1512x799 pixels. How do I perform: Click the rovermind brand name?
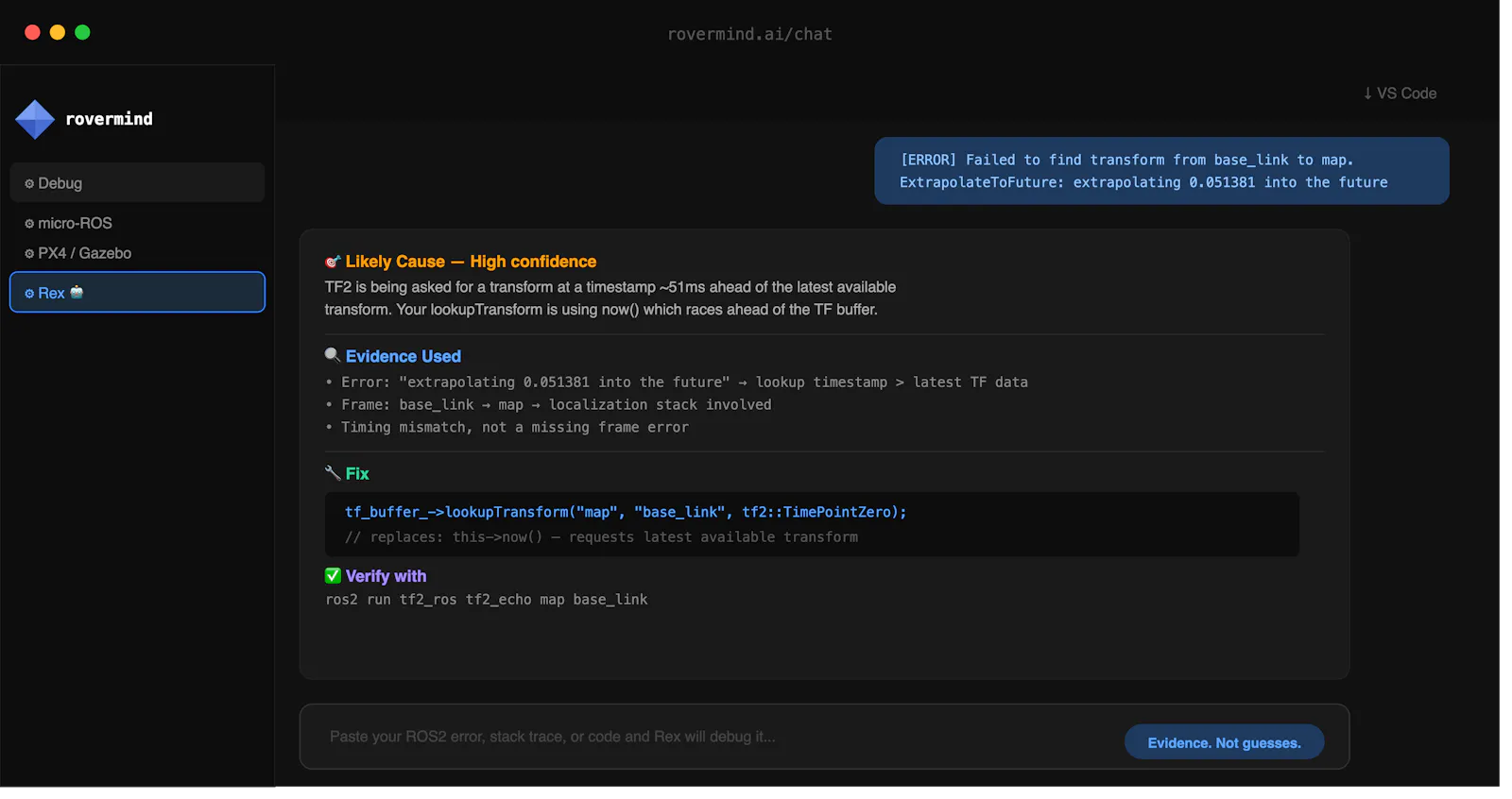[109, 119]
